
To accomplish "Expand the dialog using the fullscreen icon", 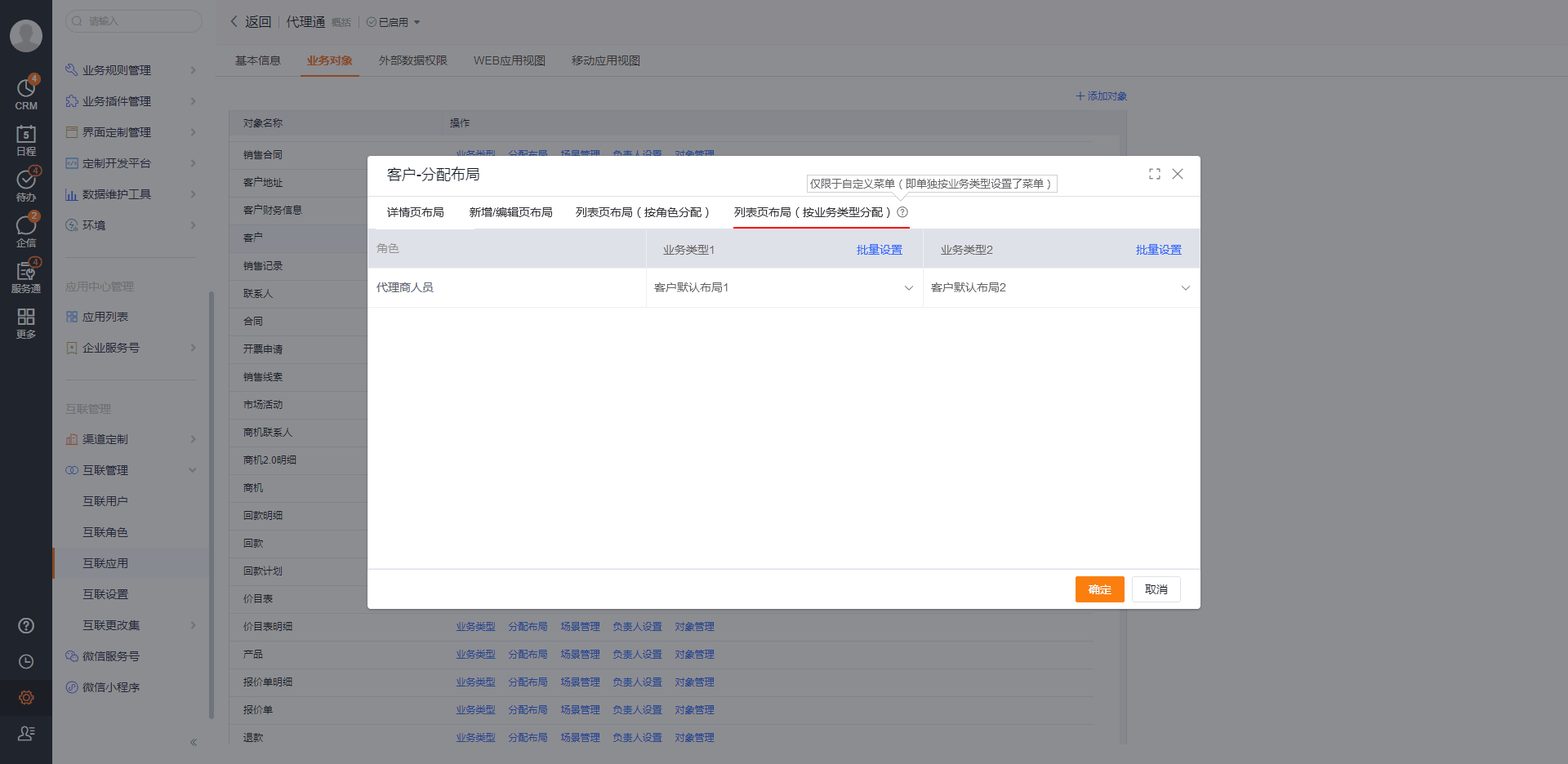I will [x=1154, y=174].
